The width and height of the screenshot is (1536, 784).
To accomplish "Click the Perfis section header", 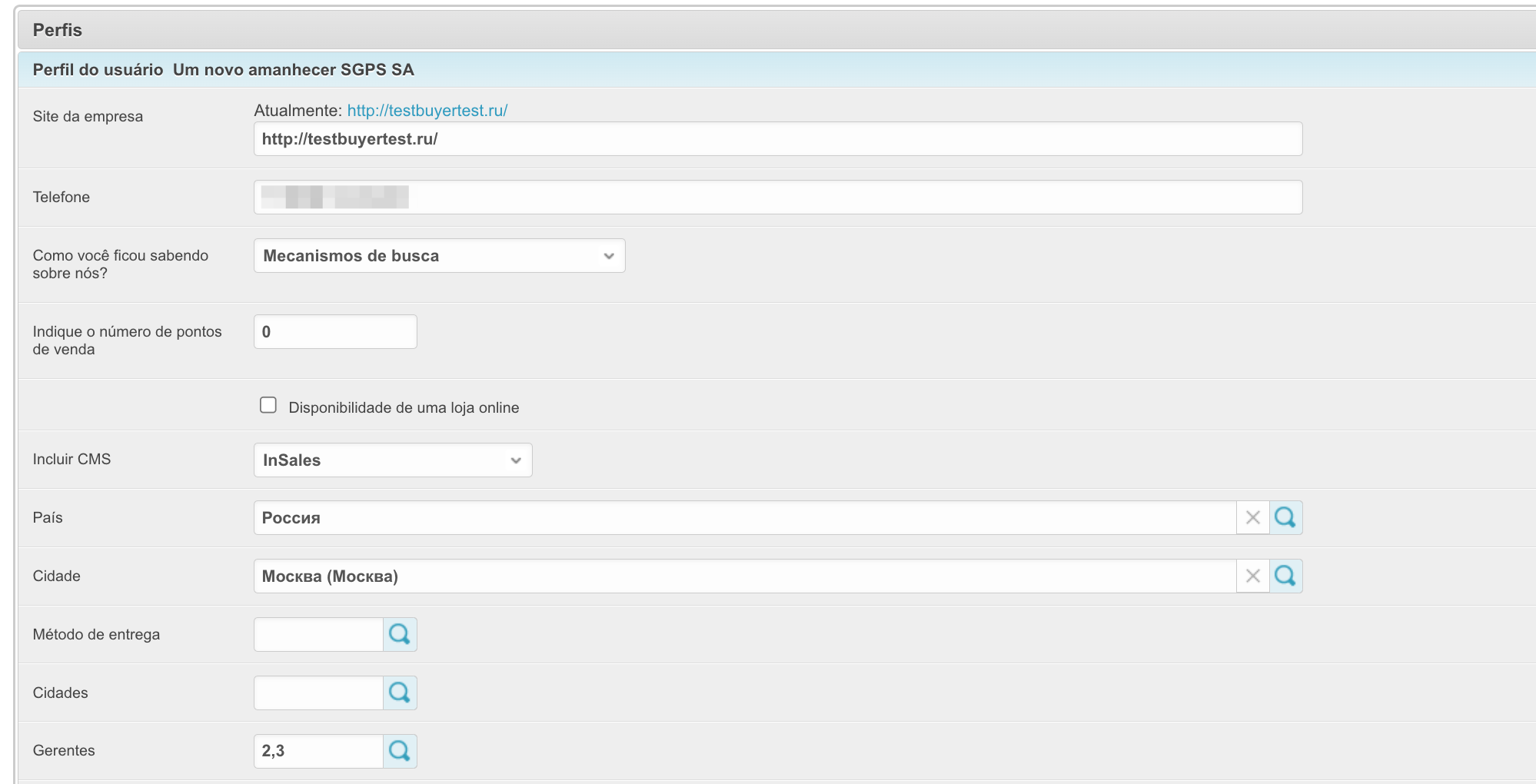I will pos(58,30).
